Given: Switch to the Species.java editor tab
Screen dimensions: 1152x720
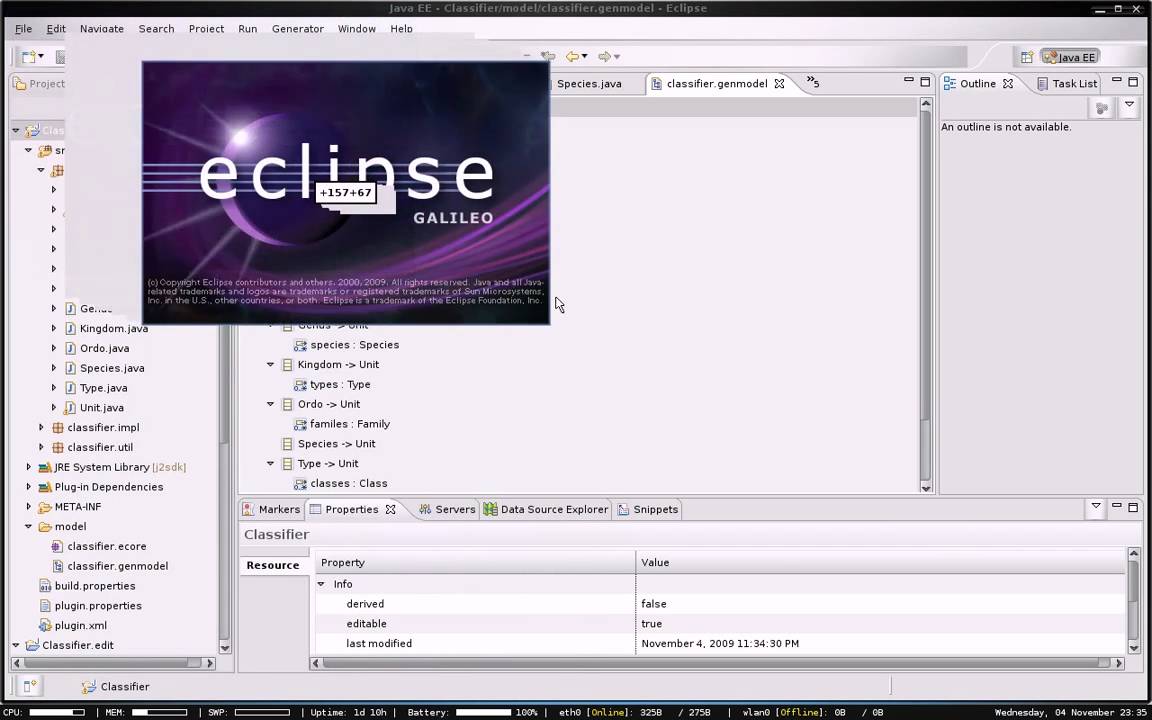Looking at the screenshot, I should click(x=588, y=84).
